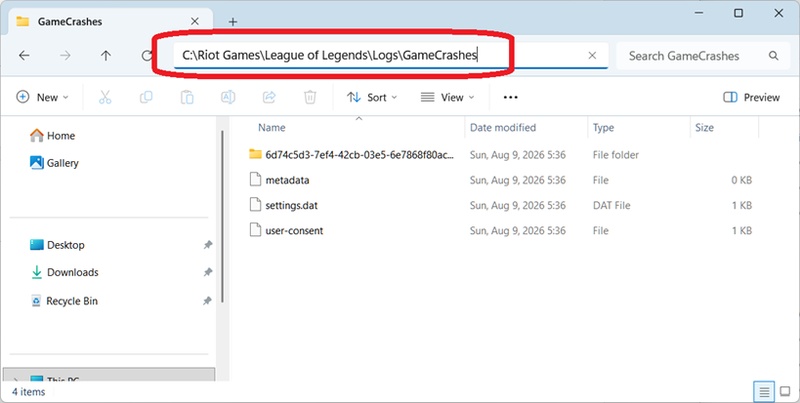Toggle the Preview pane
The image size is (800, 403).
click(751, 97)
